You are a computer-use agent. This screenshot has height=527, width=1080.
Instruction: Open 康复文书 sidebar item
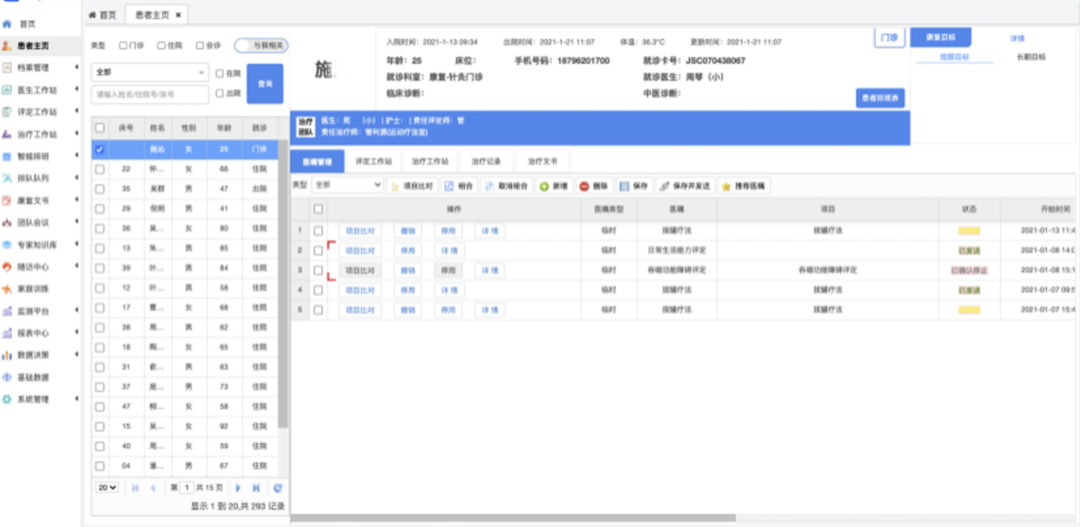33,200
